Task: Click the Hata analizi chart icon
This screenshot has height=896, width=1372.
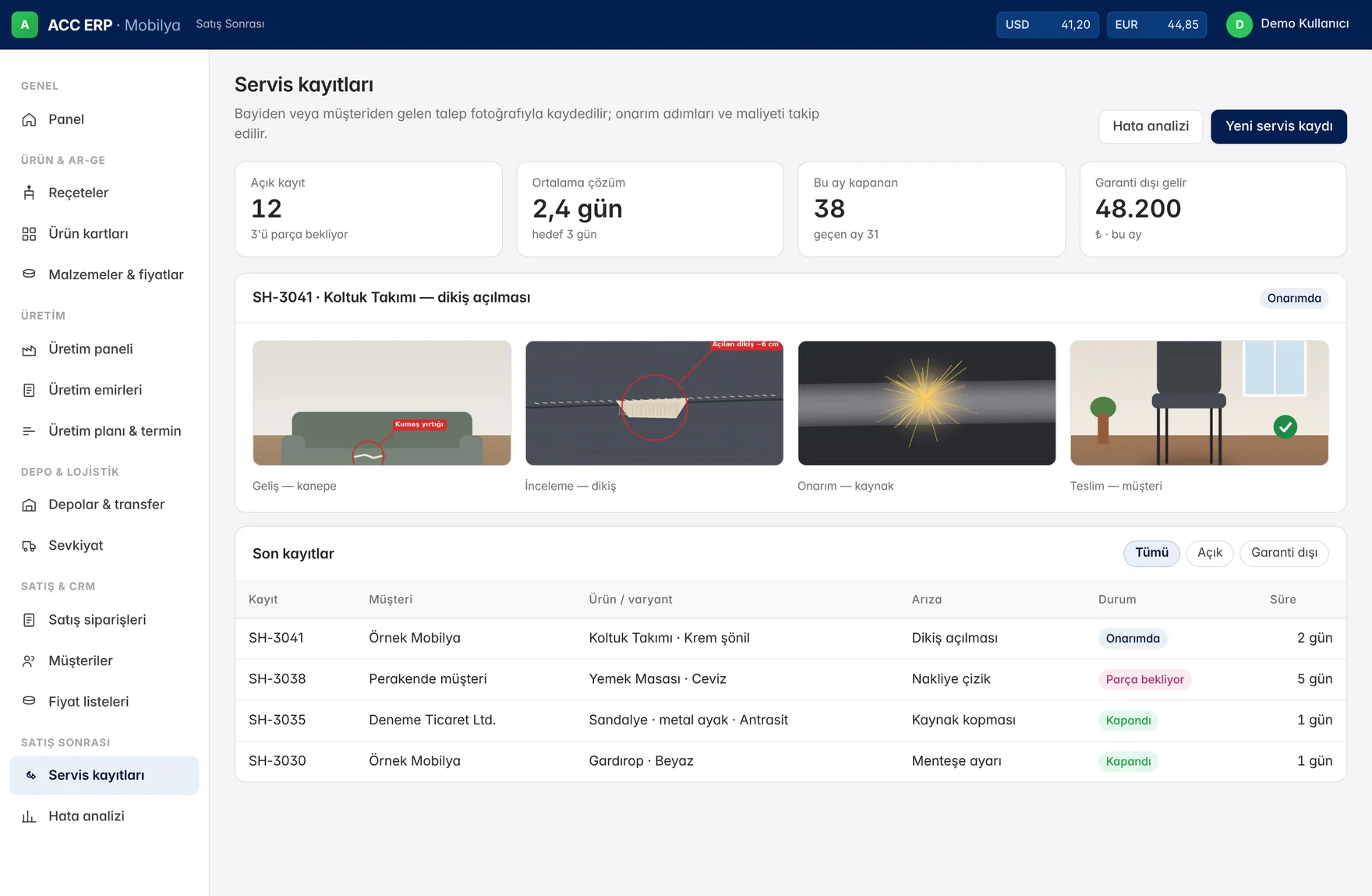Action: pos(29,816)
